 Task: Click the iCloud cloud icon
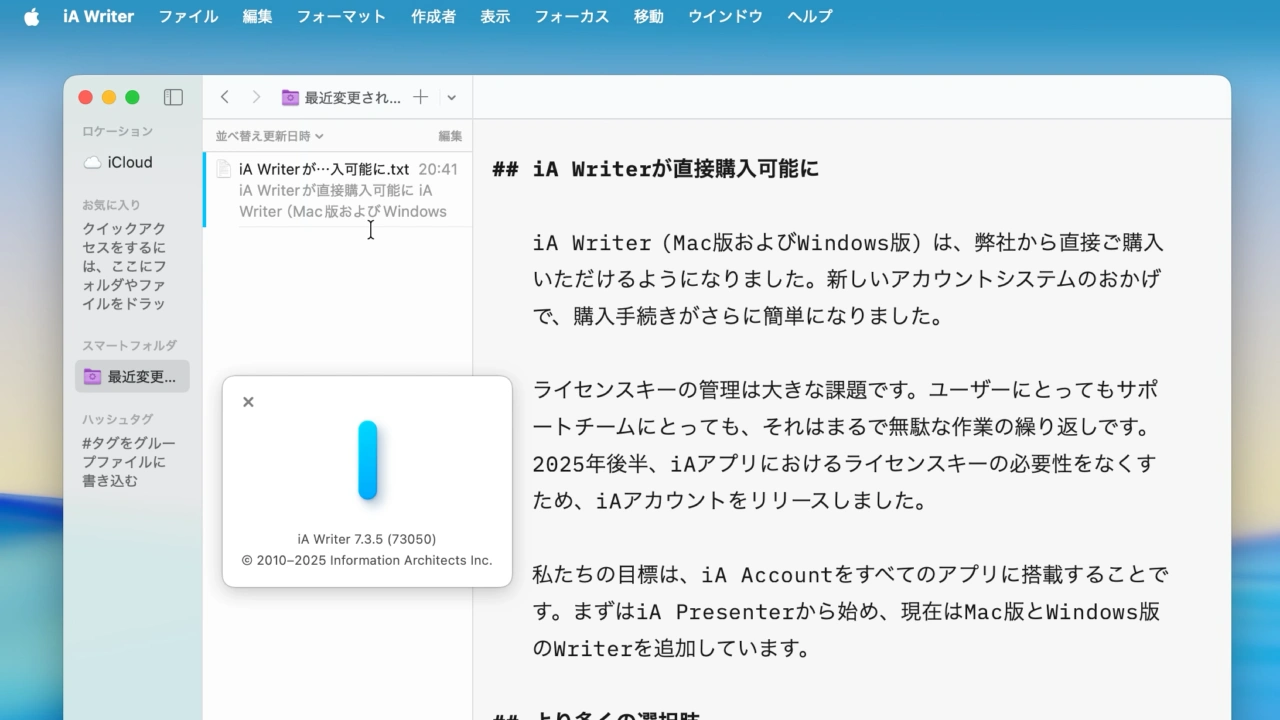click(92, 162)
